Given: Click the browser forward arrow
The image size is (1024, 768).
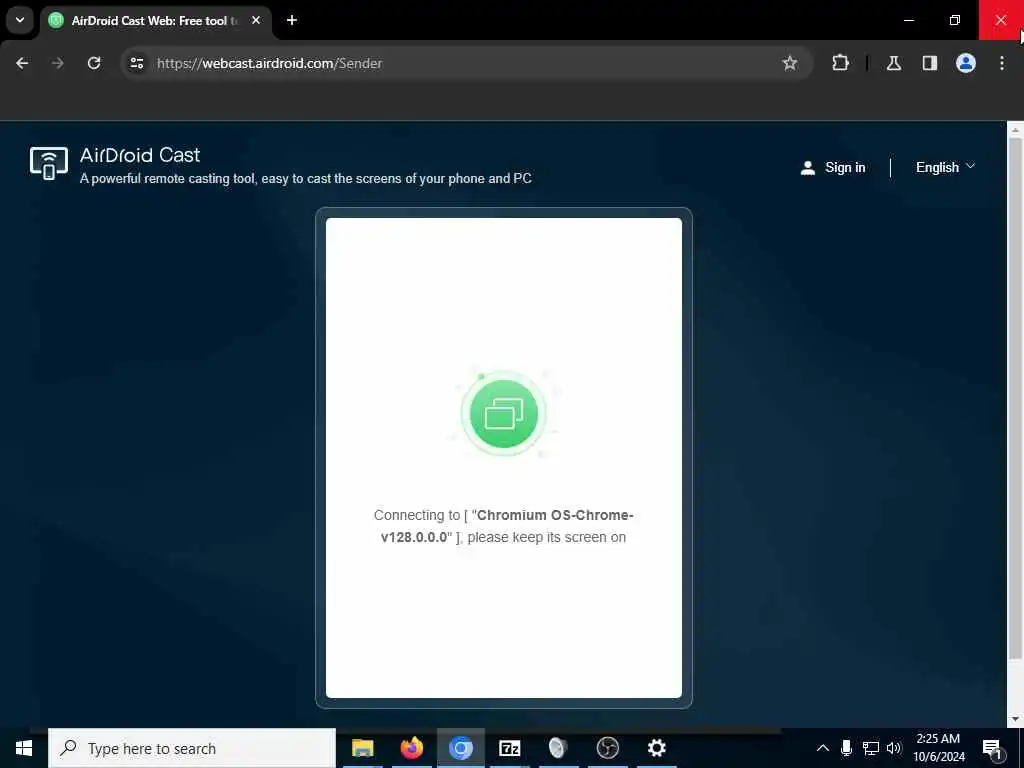Looking at the screenshot, I should tap(58, 63).
